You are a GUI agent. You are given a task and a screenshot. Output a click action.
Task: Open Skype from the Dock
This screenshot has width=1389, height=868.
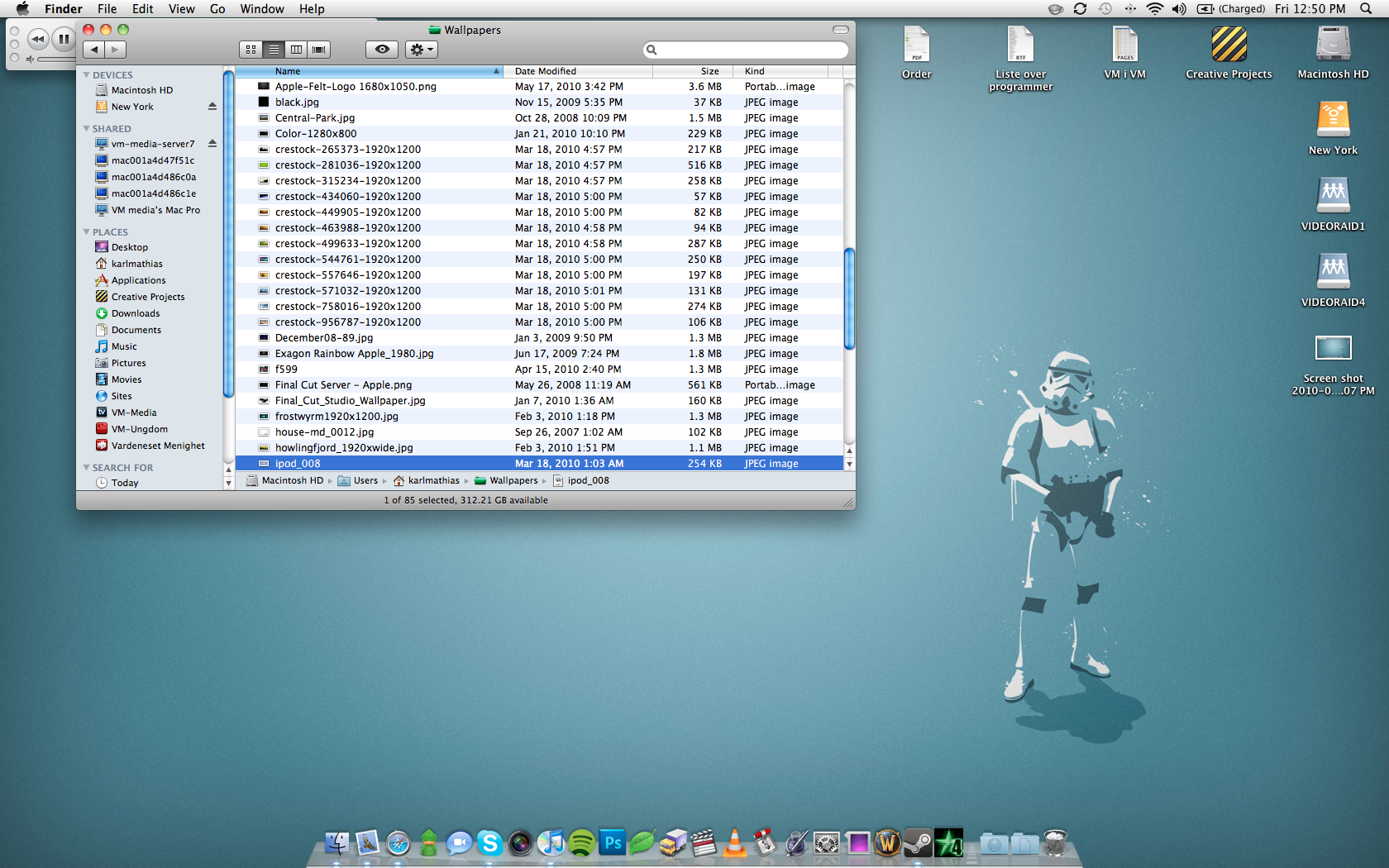click(489, 842)
